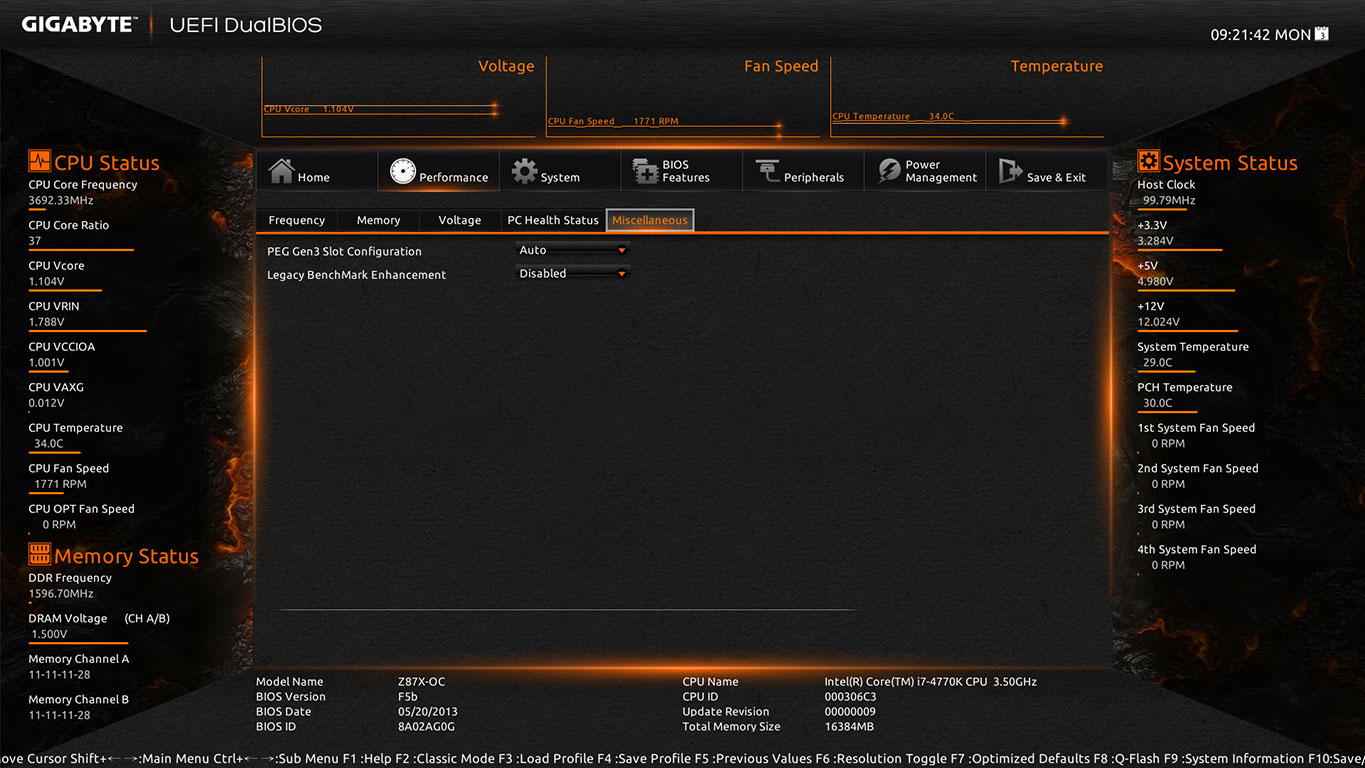Click the BIOS Date 05/20/2013
Screen dimensions: 1365x768
tap(428, 712)
